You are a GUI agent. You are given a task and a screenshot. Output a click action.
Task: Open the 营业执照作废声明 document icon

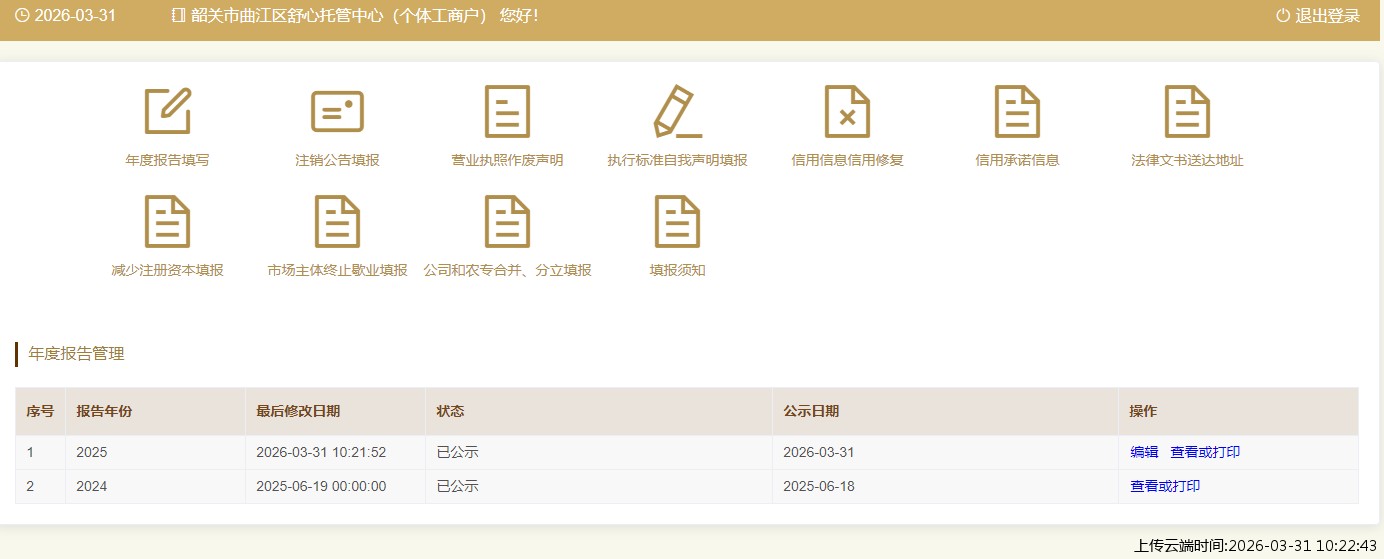(x=507, y=112)
